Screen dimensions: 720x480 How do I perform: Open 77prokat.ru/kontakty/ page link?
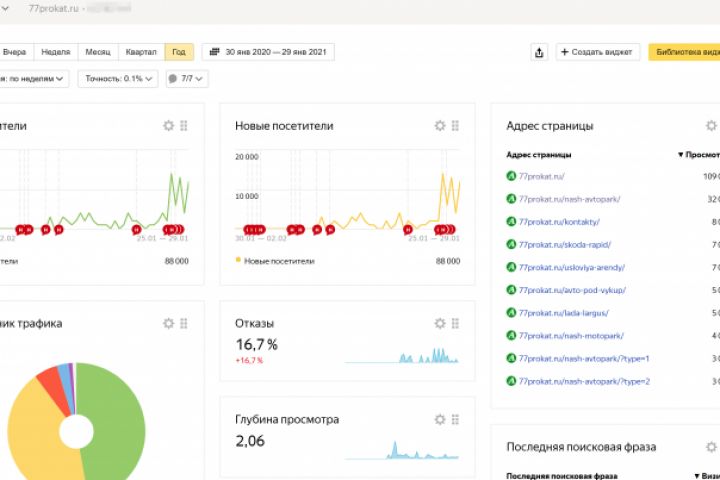[x=559, y=222]
